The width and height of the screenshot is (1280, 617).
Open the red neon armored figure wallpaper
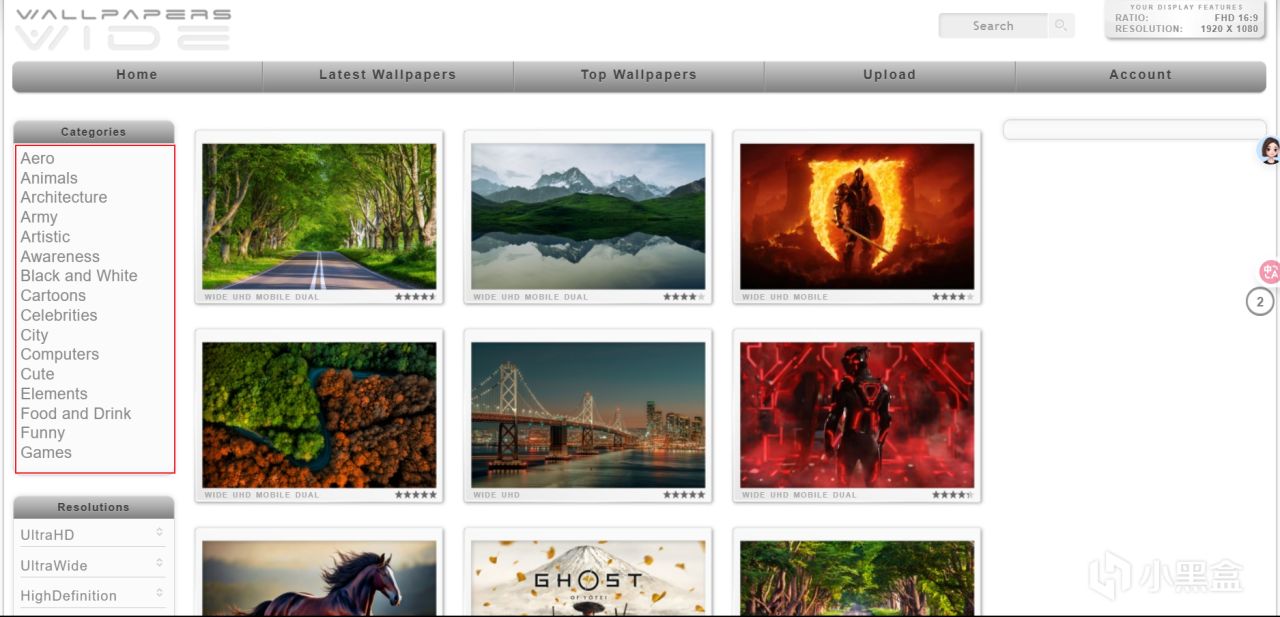(x=857, y=415)
